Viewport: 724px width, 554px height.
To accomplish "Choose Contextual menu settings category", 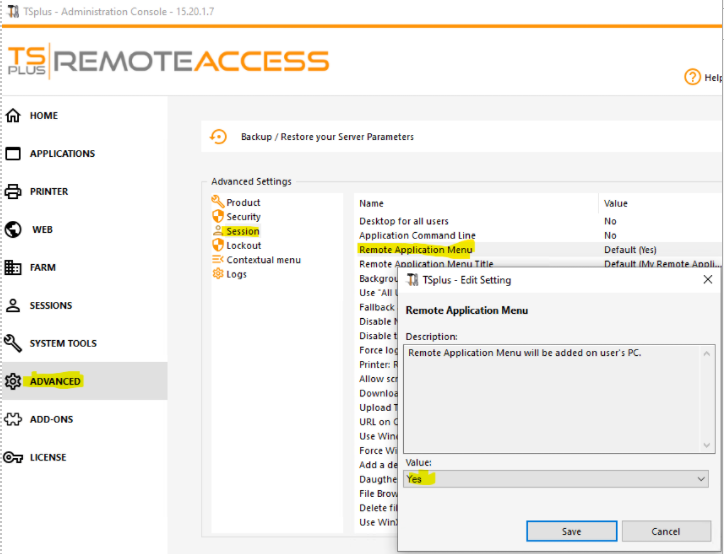I will pyautogui.click(x=262, y=260).
